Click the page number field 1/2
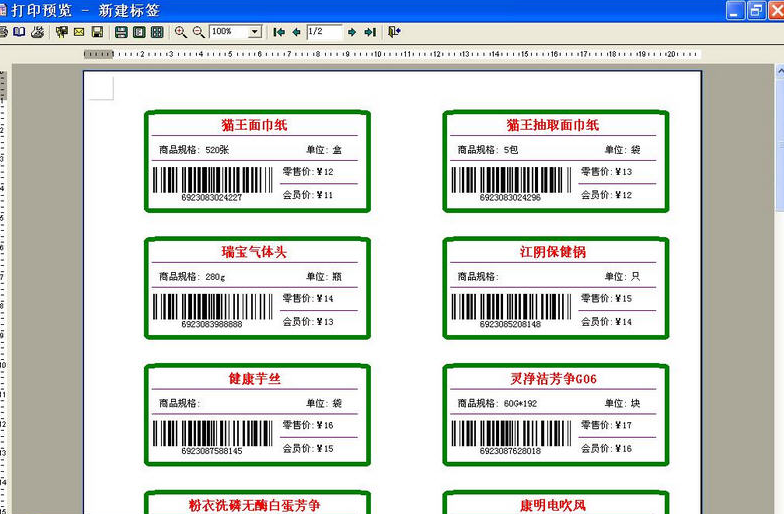Screen dimensions: 784x514 click(324, 32)
